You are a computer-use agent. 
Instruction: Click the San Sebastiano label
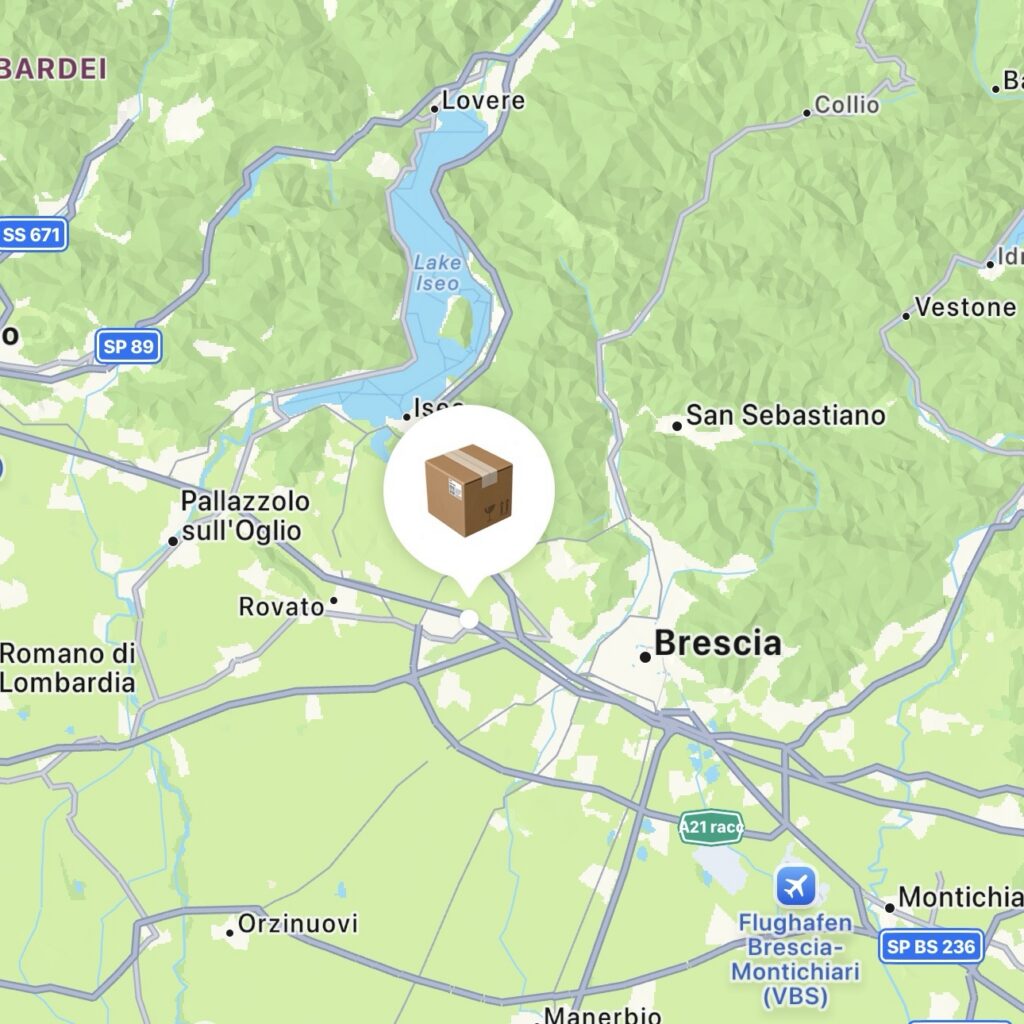click(785, 415)
